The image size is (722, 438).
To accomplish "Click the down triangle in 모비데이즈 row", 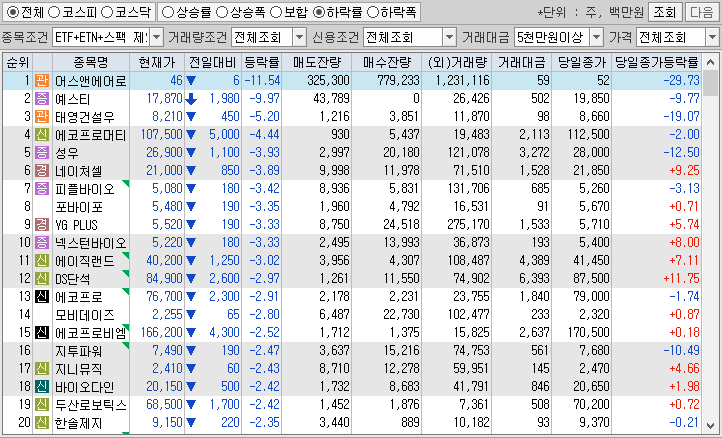I will click(191, 314).
